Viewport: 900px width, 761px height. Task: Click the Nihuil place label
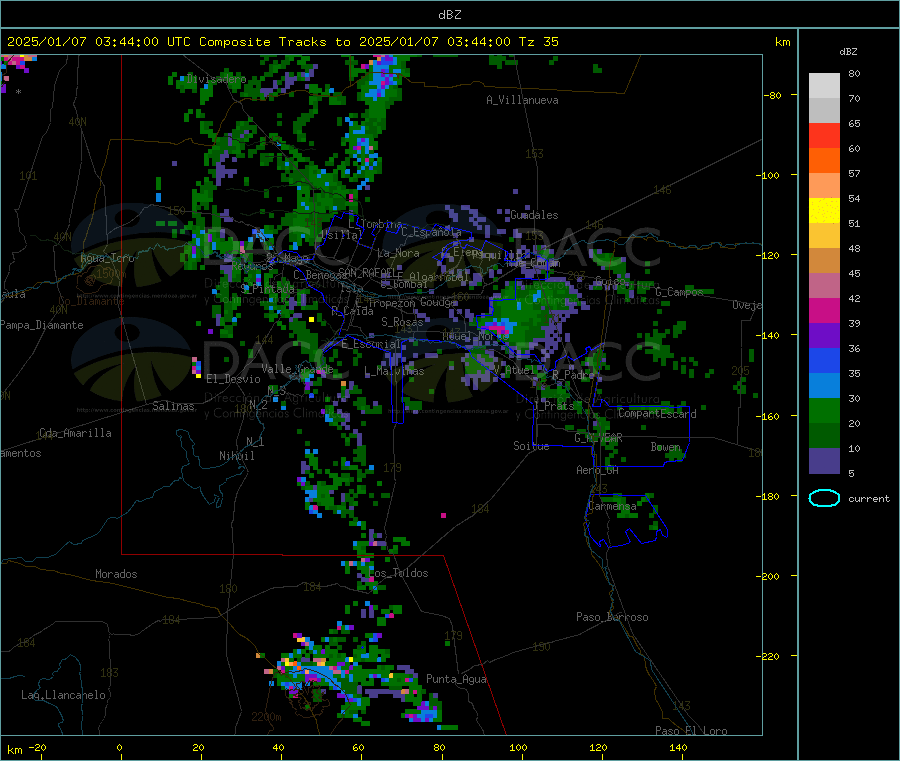pyautogui.click(x=236, y=456)
